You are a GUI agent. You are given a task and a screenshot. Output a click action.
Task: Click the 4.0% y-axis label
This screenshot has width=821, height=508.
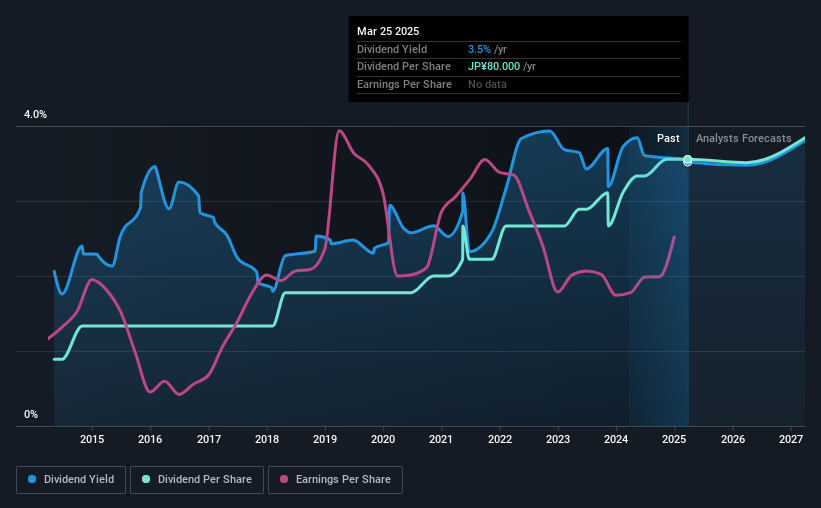point(35,114)
